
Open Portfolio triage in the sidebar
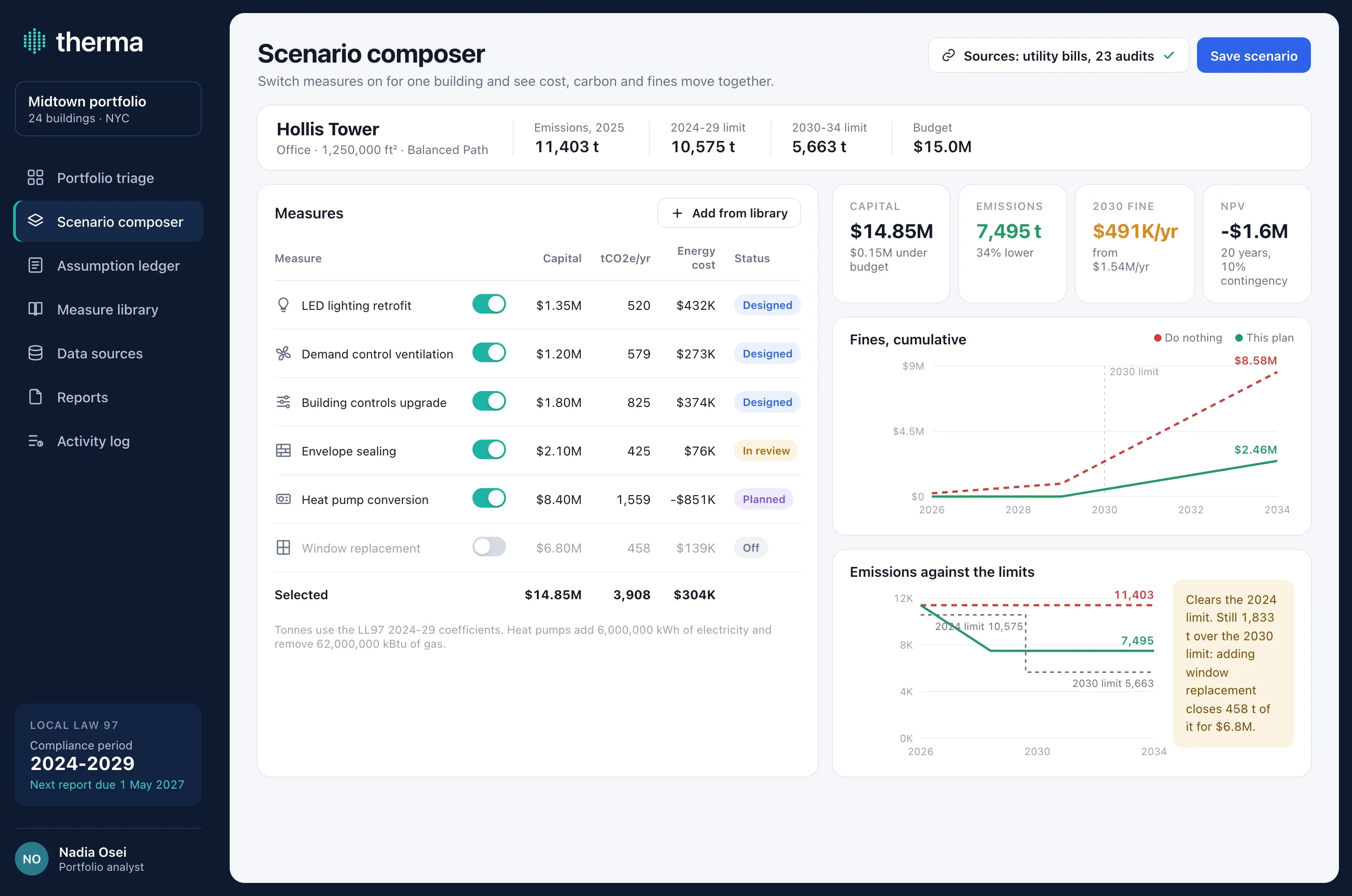(108, 178)
